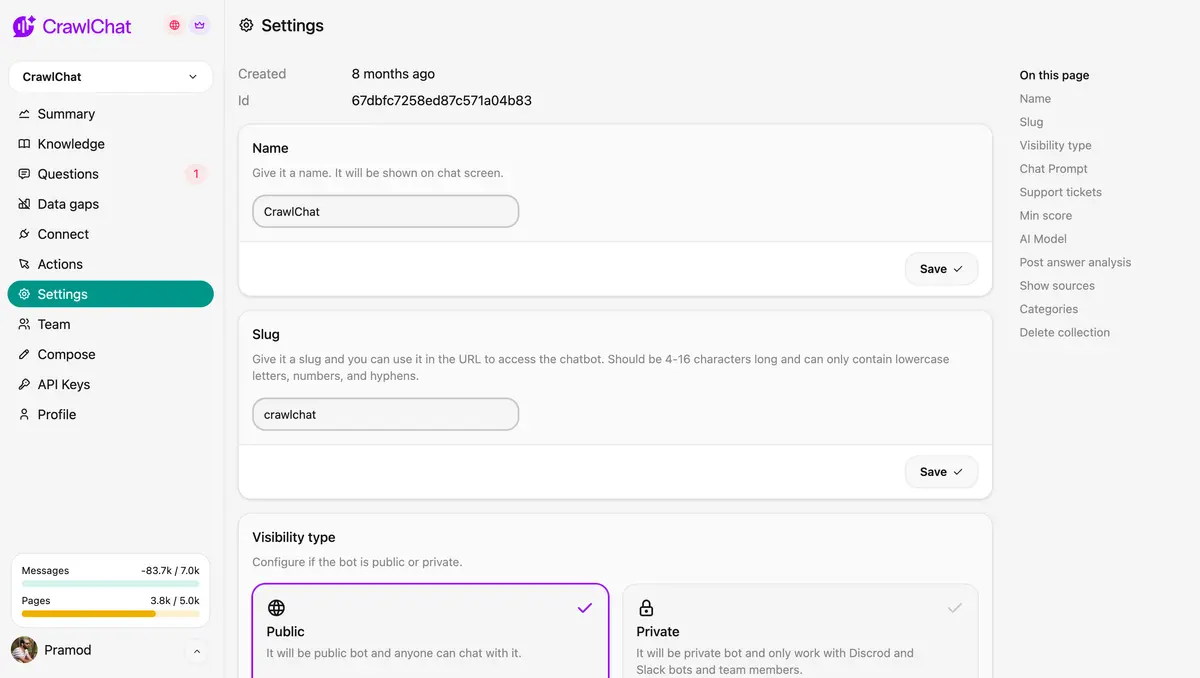Viewport: 1200px width, 678px height.
Task: Open the API Keys section
Action: tap(63, 383)
